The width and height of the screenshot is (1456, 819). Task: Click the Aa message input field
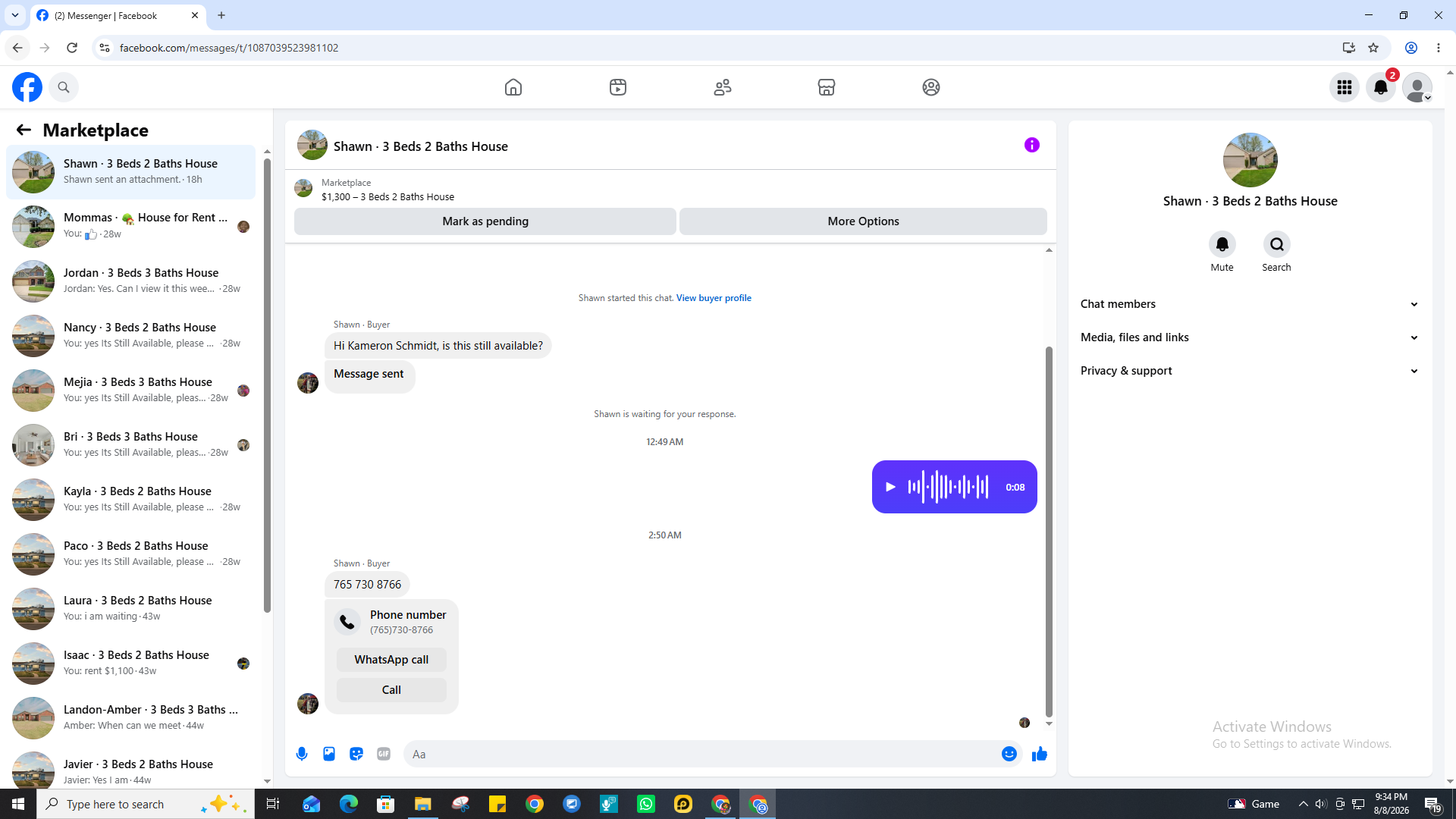701,754
